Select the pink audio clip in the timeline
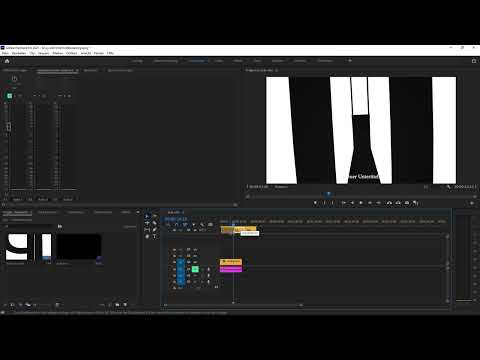This screenshot has height=360, width=480. [x=231, y=269]
